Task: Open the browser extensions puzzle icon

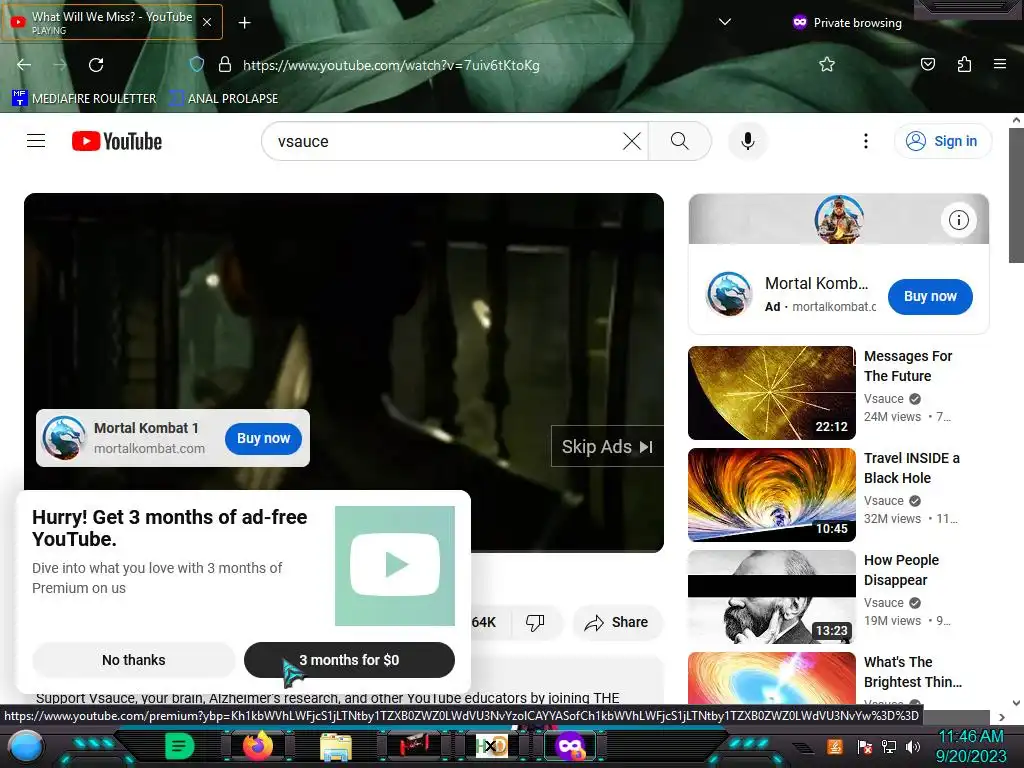Action: (x=964, y=64)
